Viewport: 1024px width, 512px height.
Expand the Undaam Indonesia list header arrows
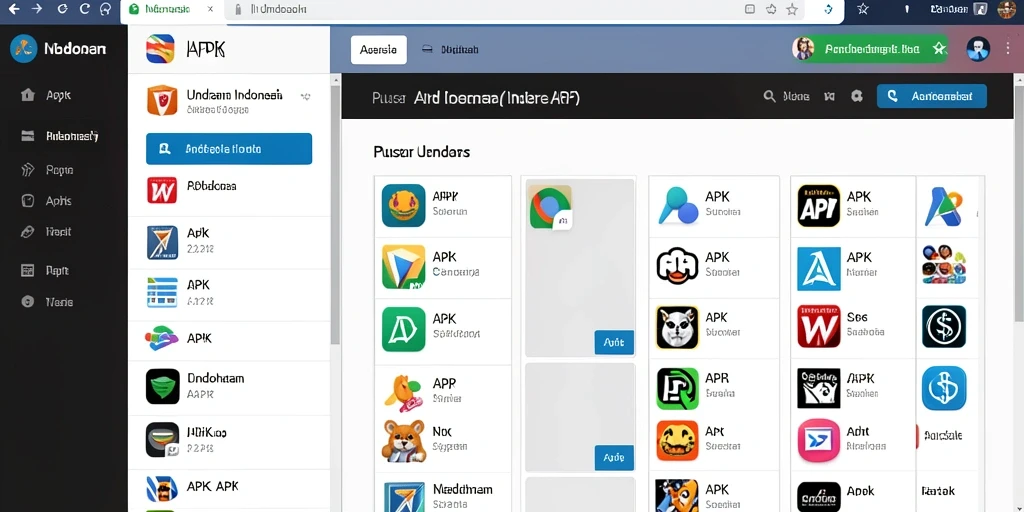coord(305,97)
